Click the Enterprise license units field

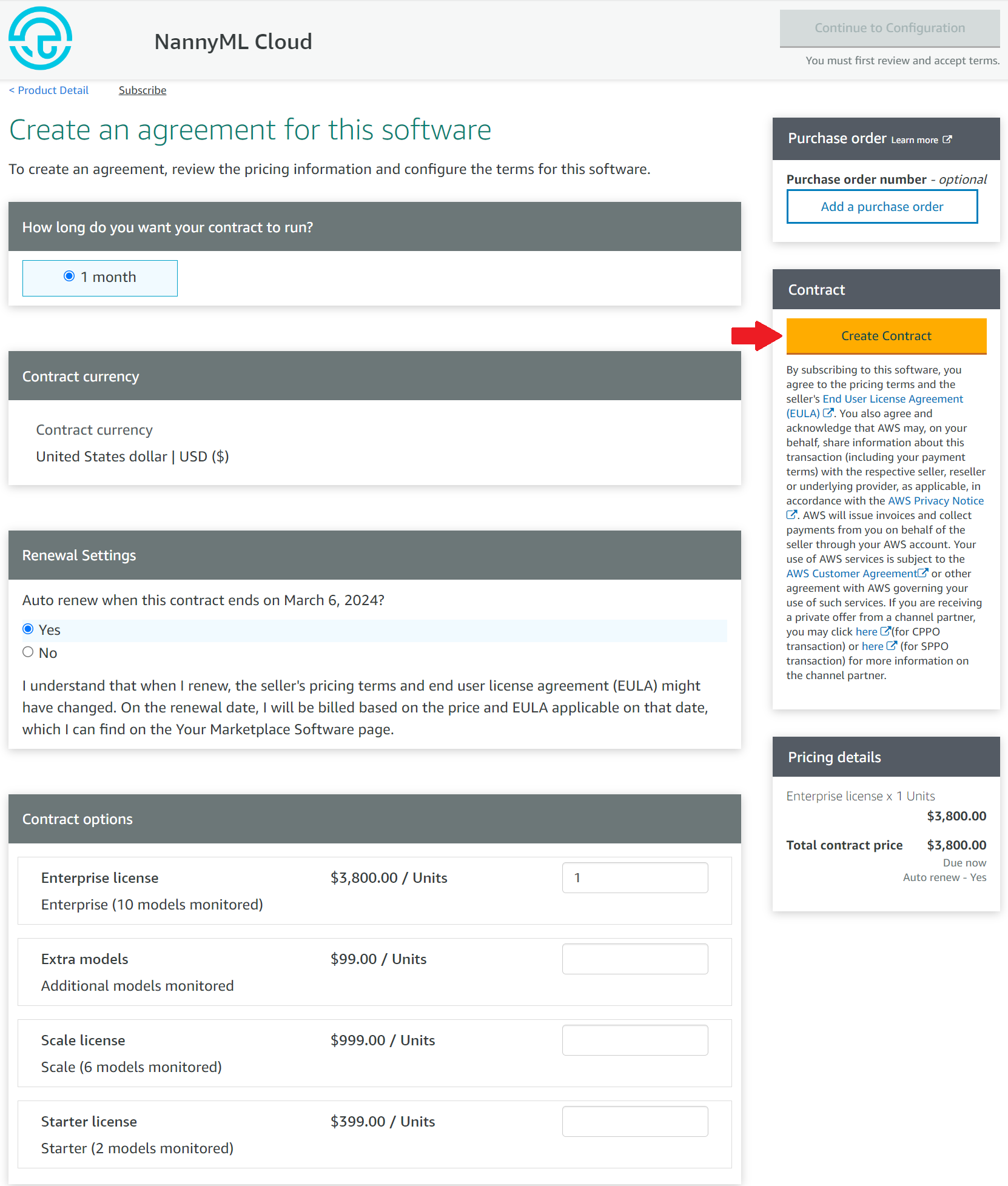click(635, 877)
